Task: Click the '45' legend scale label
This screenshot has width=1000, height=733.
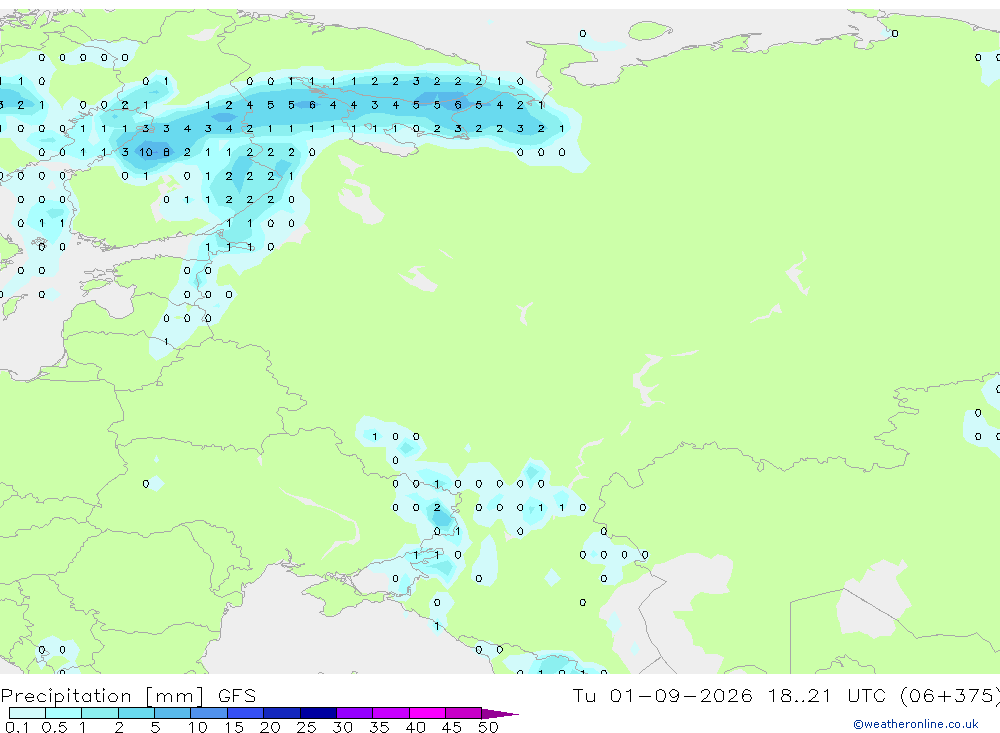Action: coord(452,727)
